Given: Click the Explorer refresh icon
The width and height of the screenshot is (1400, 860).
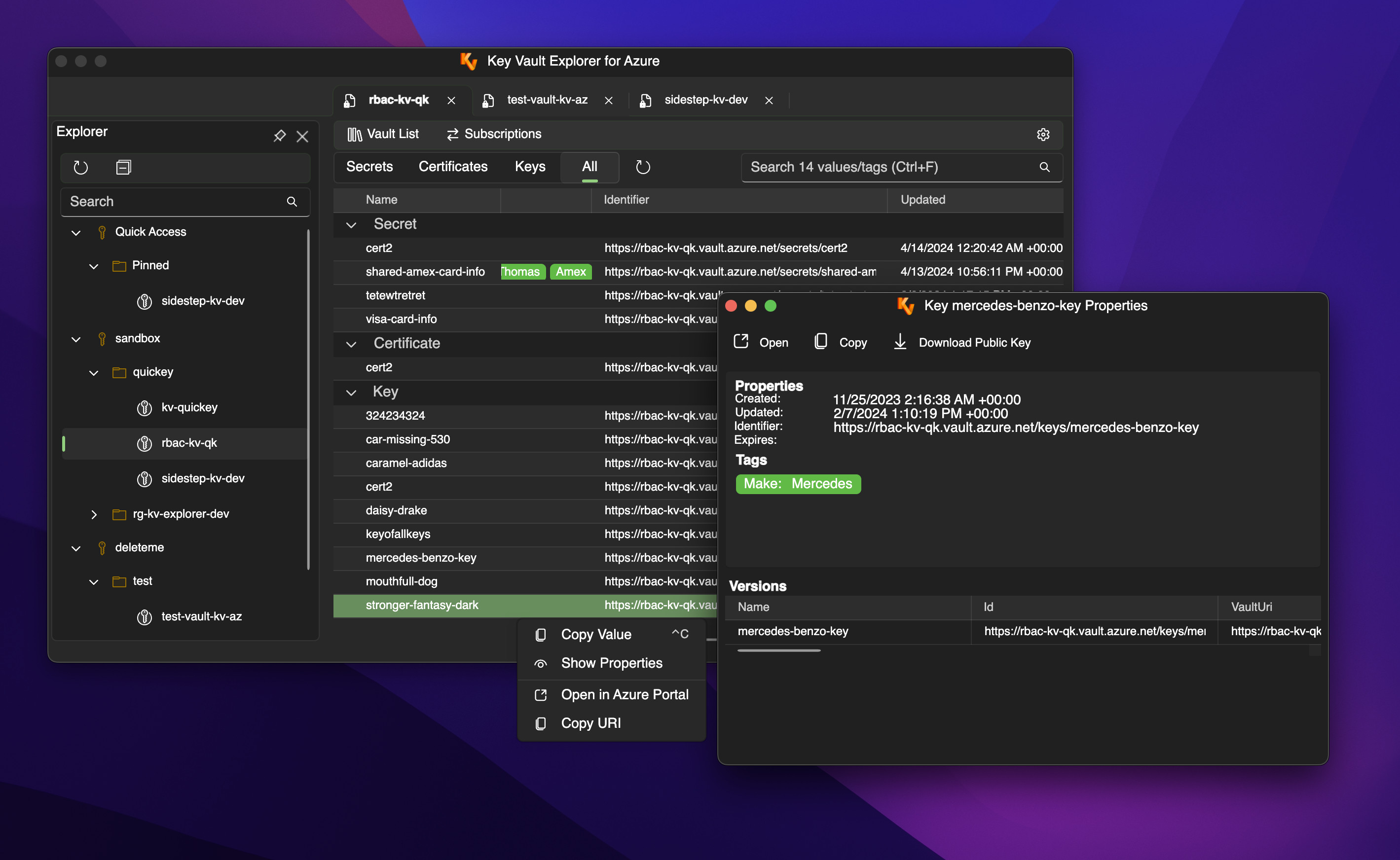Looking at the screenshot, I should pyautogui.click(x=81, y=167).
